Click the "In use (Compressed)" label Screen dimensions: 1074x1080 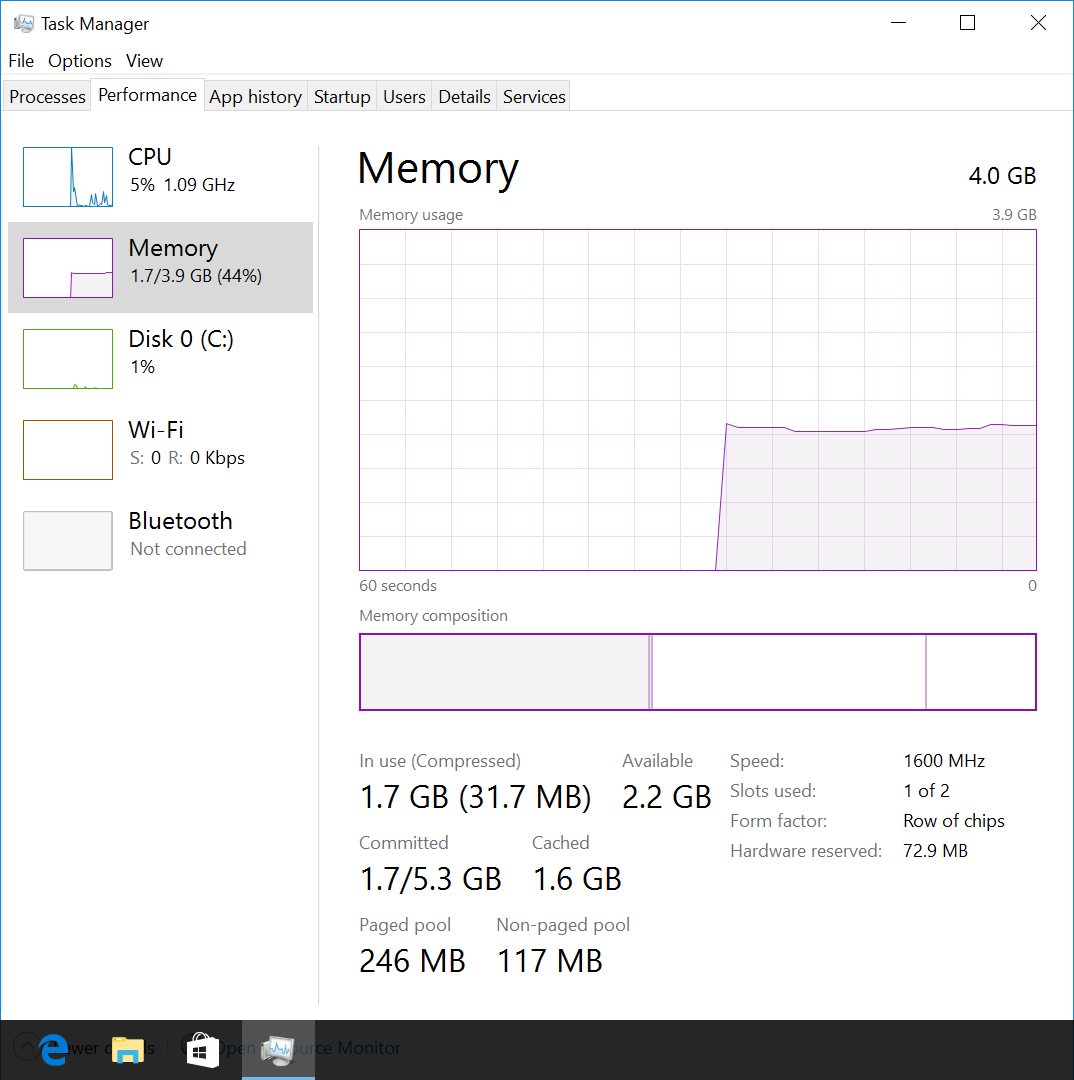pyautogui.click(x=440, y=761)
